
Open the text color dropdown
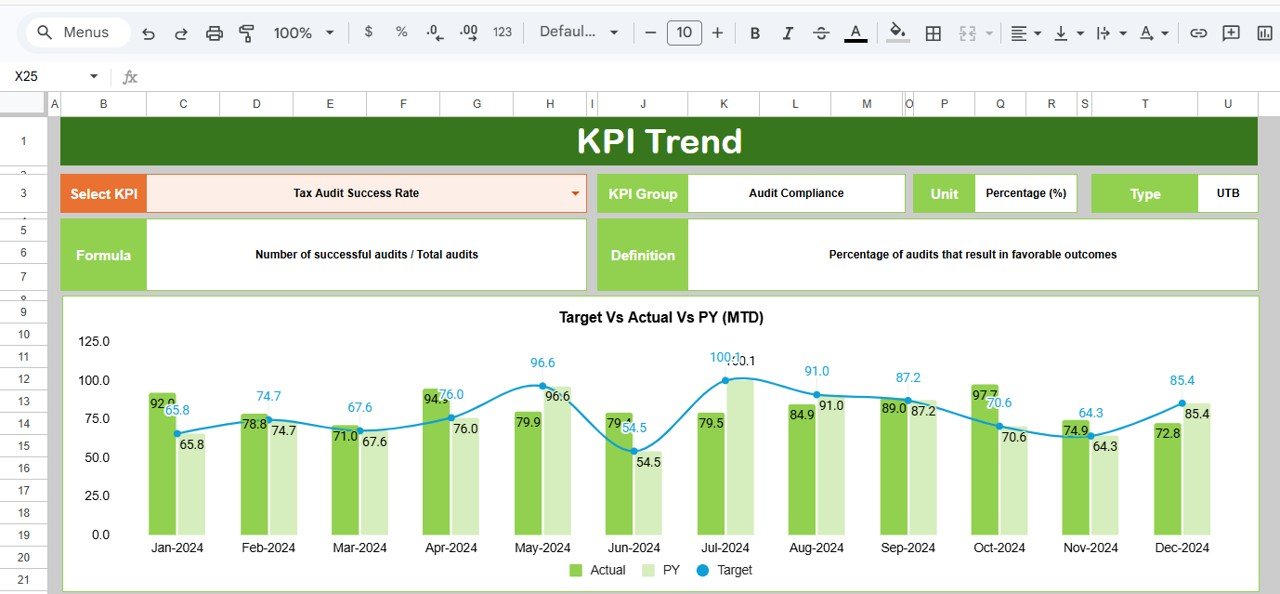click(855, 32)
